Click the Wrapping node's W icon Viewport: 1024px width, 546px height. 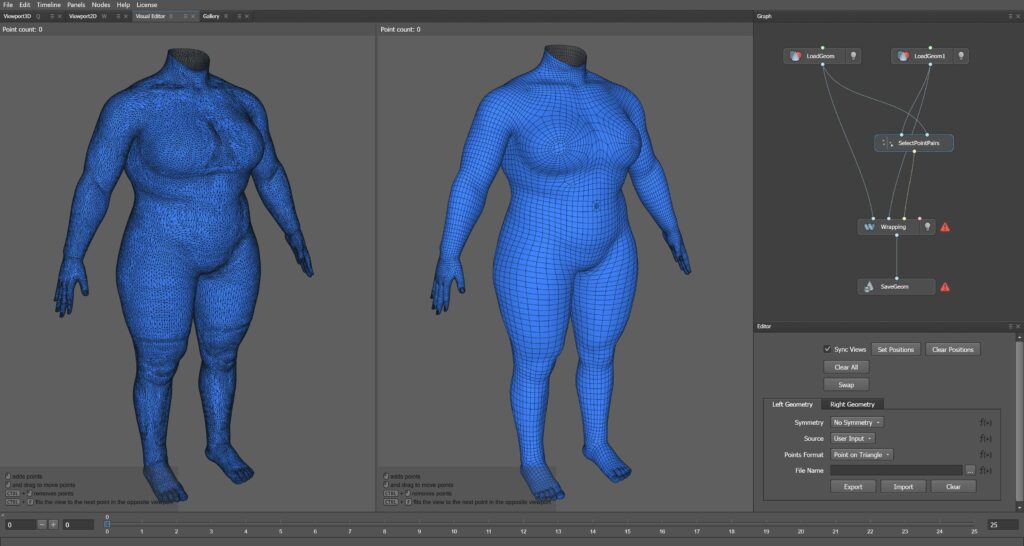click(x=870, y=227)
